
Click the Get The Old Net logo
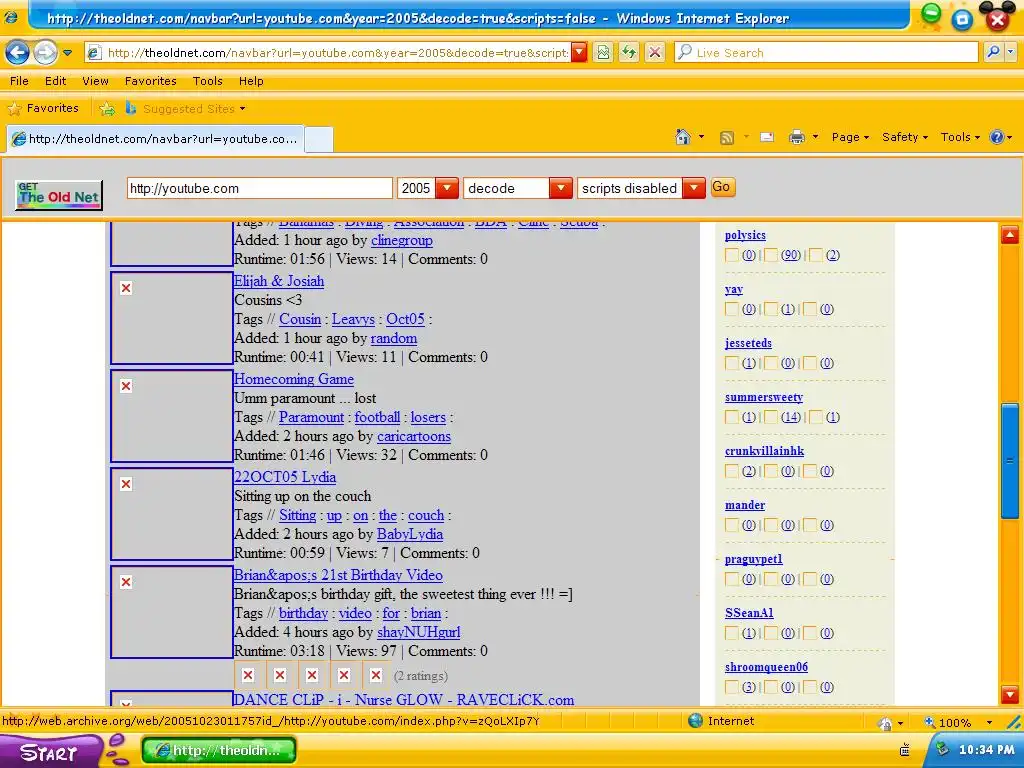[x=59, y=195]
